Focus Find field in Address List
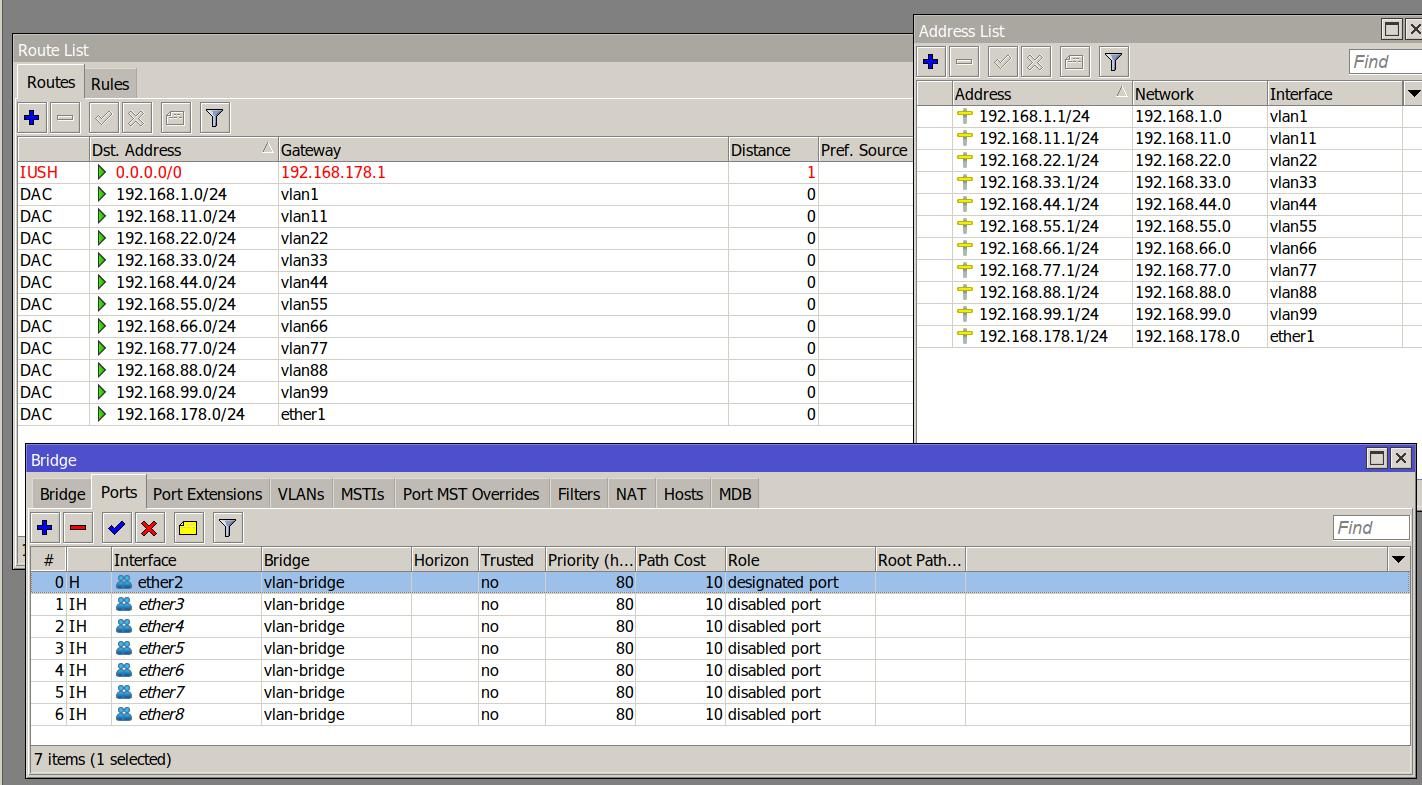Image resolution: width=1422 pixels, height=785 pixels. (1385, 62)
